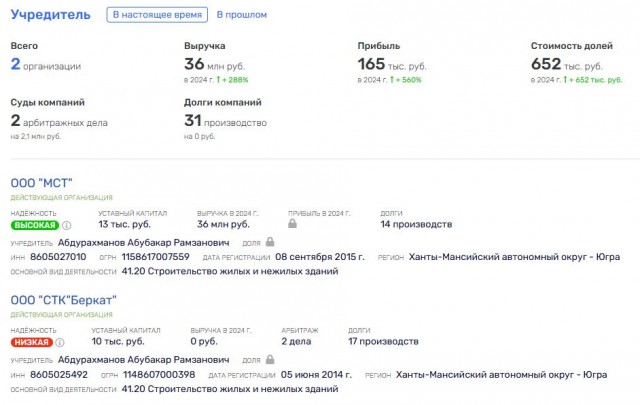Viewport: 640px width, 405px height.
Task: Select the В настоящее время tab
Action: [157, 15]
